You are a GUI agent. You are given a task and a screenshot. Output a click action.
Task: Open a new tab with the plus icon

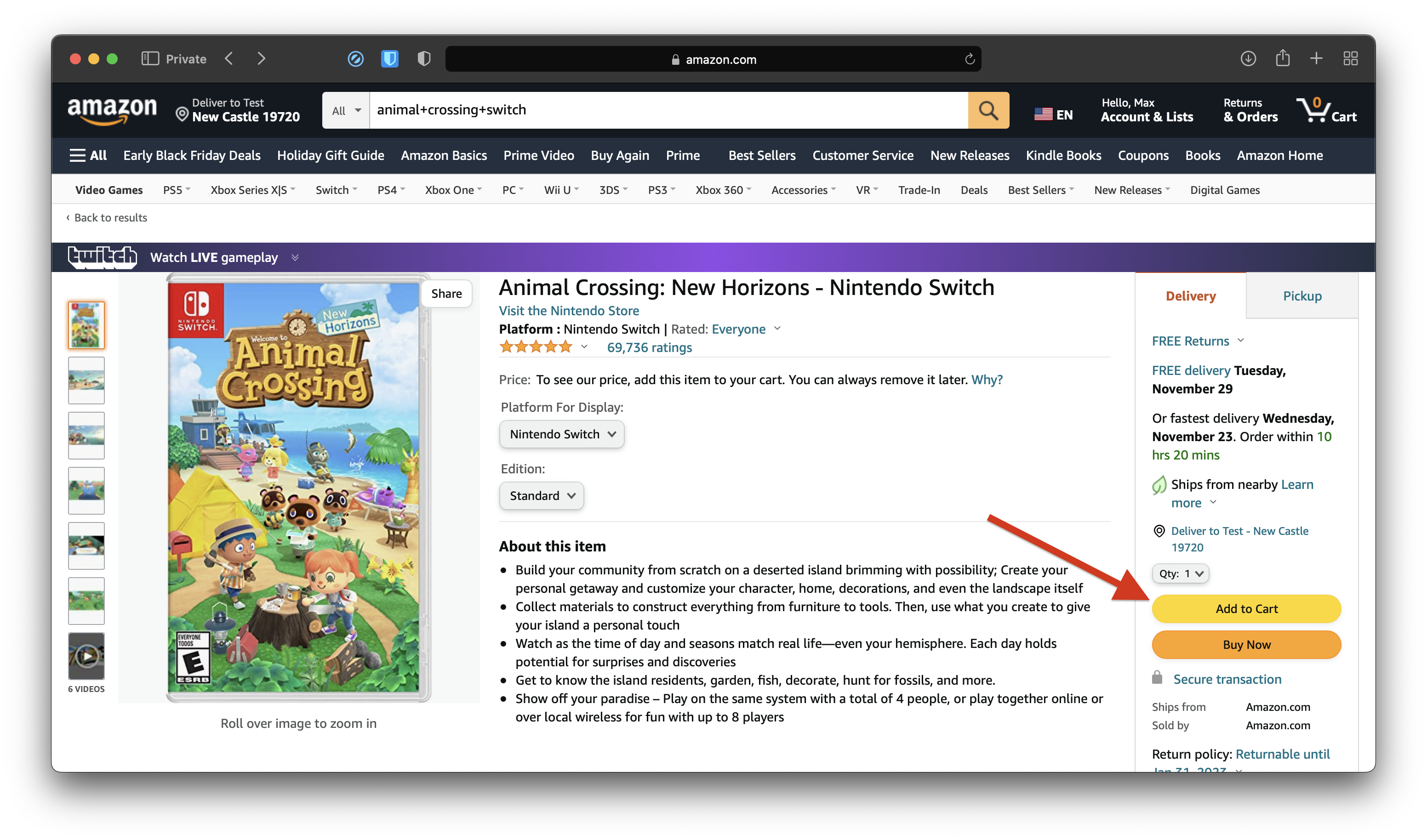(1317, 58)
